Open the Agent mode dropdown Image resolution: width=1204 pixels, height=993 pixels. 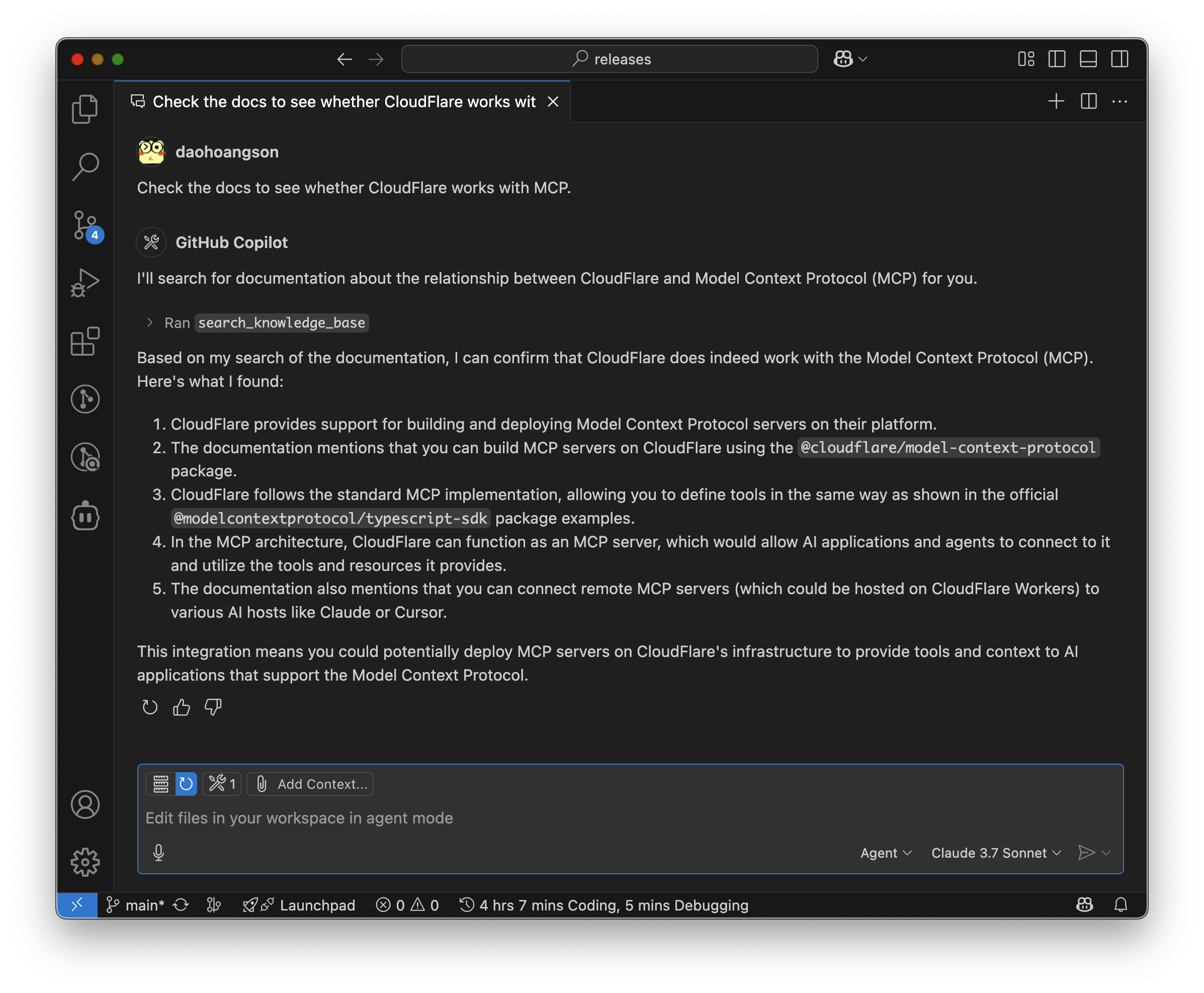[886, 853]
